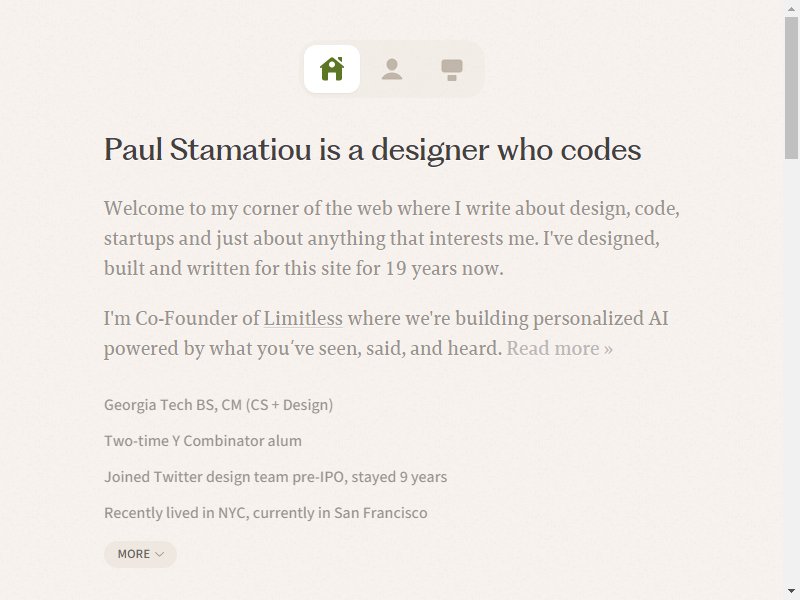Click the "Recently lived in NYC" line
800x600 pixels.
click(266, 513)
